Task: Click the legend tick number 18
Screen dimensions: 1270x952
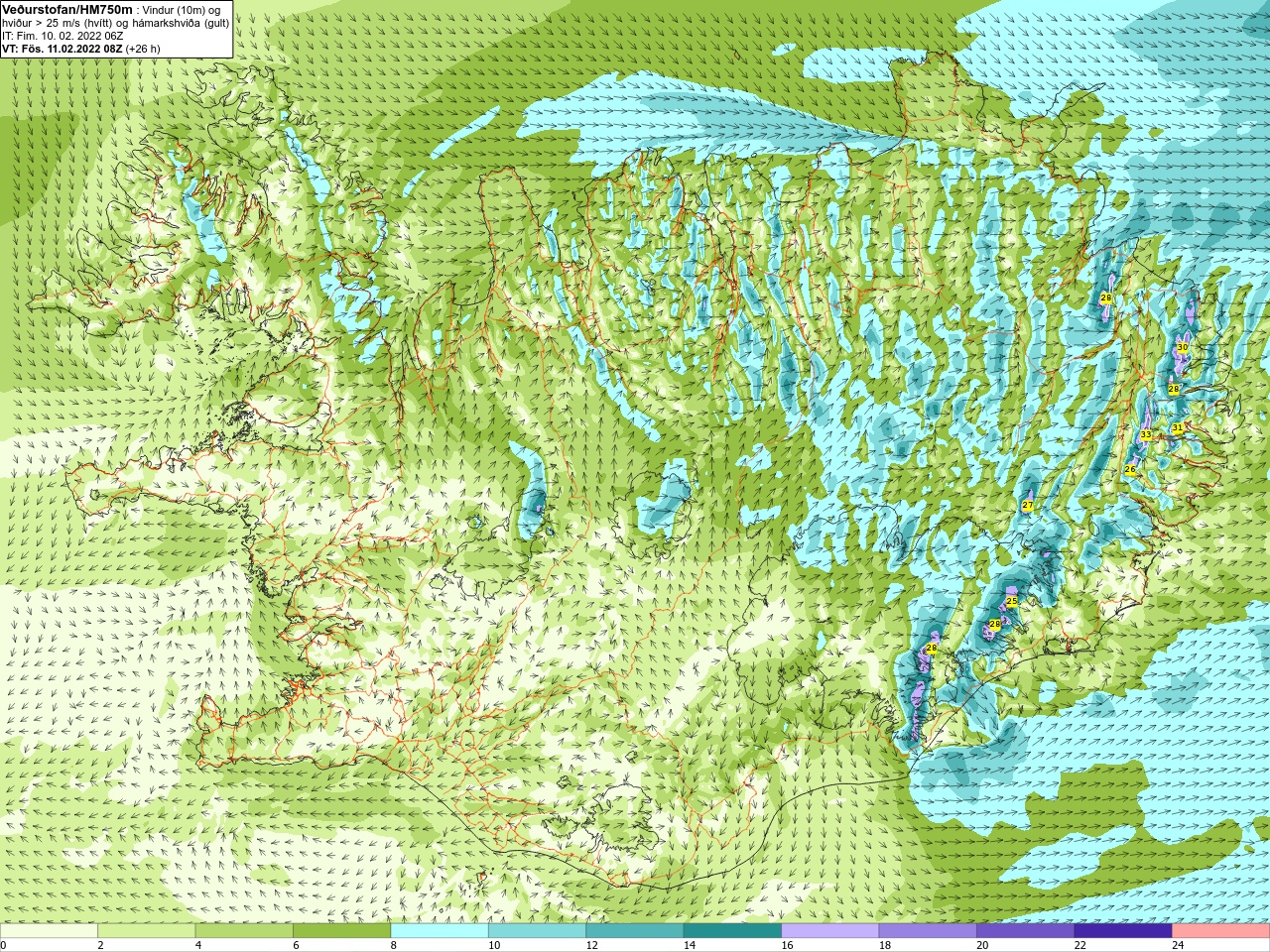Action: click(885, 945)
